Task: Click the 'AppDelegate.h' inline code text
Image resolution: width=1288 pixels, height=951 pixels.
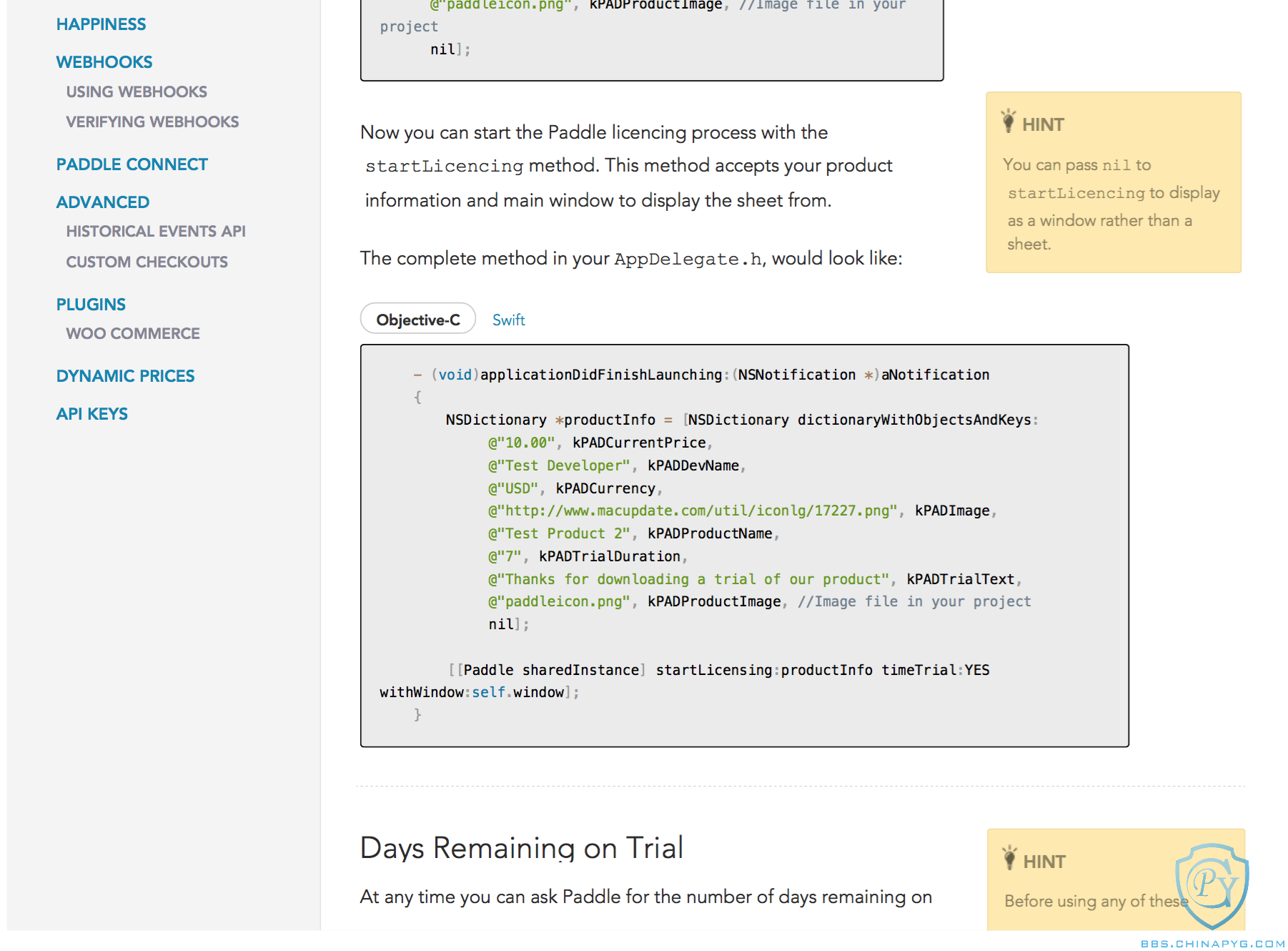Action: tap(688, 259)
